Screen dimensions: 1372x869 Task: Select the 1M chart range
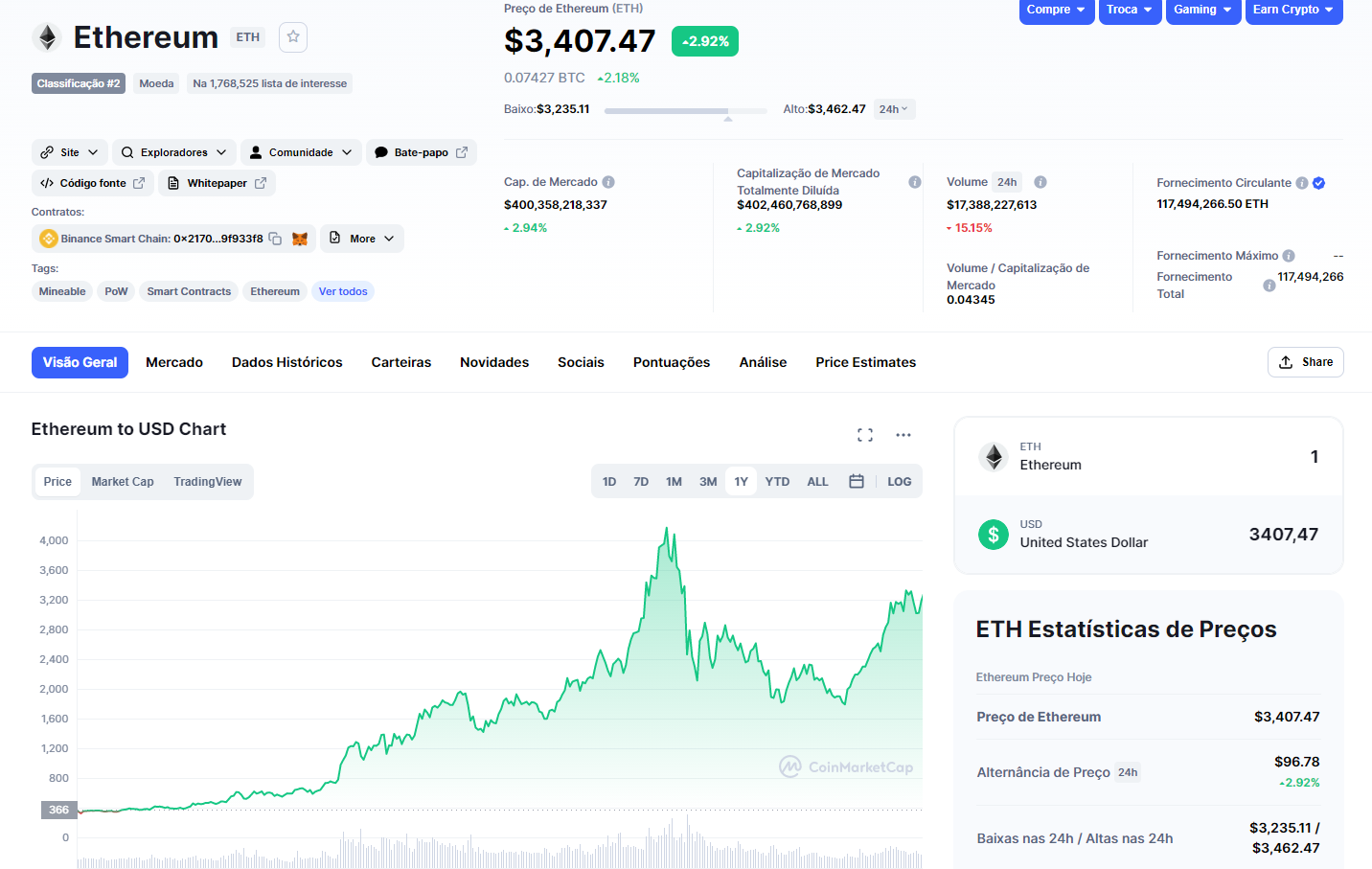click(x=674, y=481)
